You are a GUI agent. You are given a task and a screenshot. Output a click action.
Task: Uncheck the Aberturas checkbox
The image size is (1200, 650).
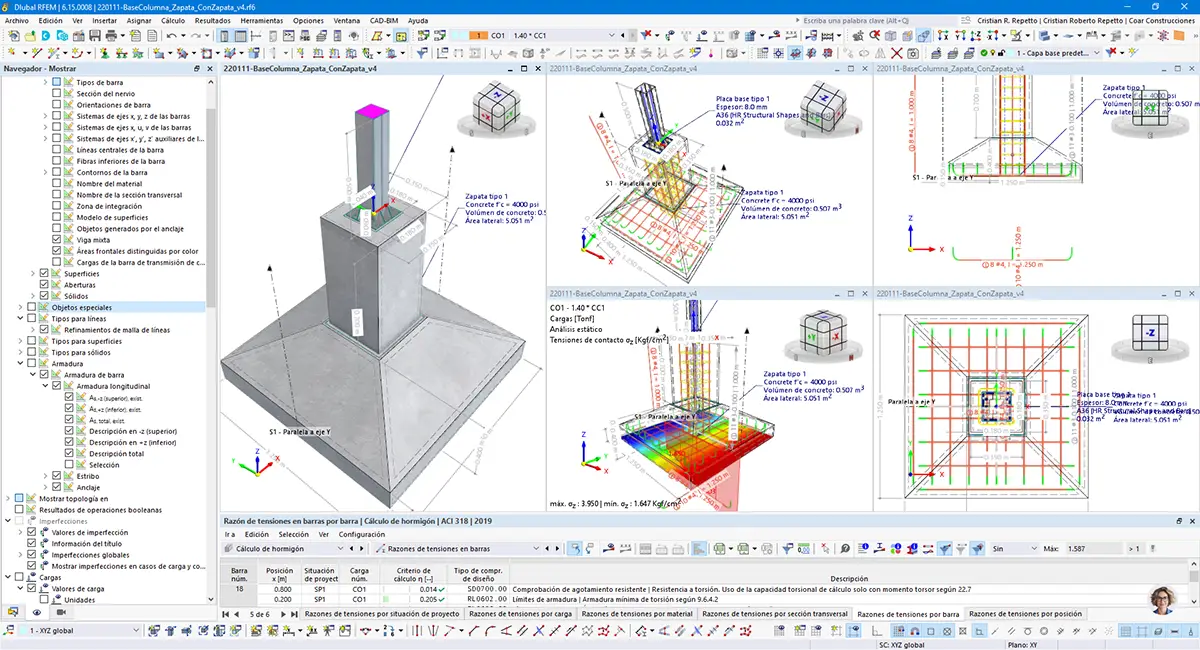pos(44,285)
